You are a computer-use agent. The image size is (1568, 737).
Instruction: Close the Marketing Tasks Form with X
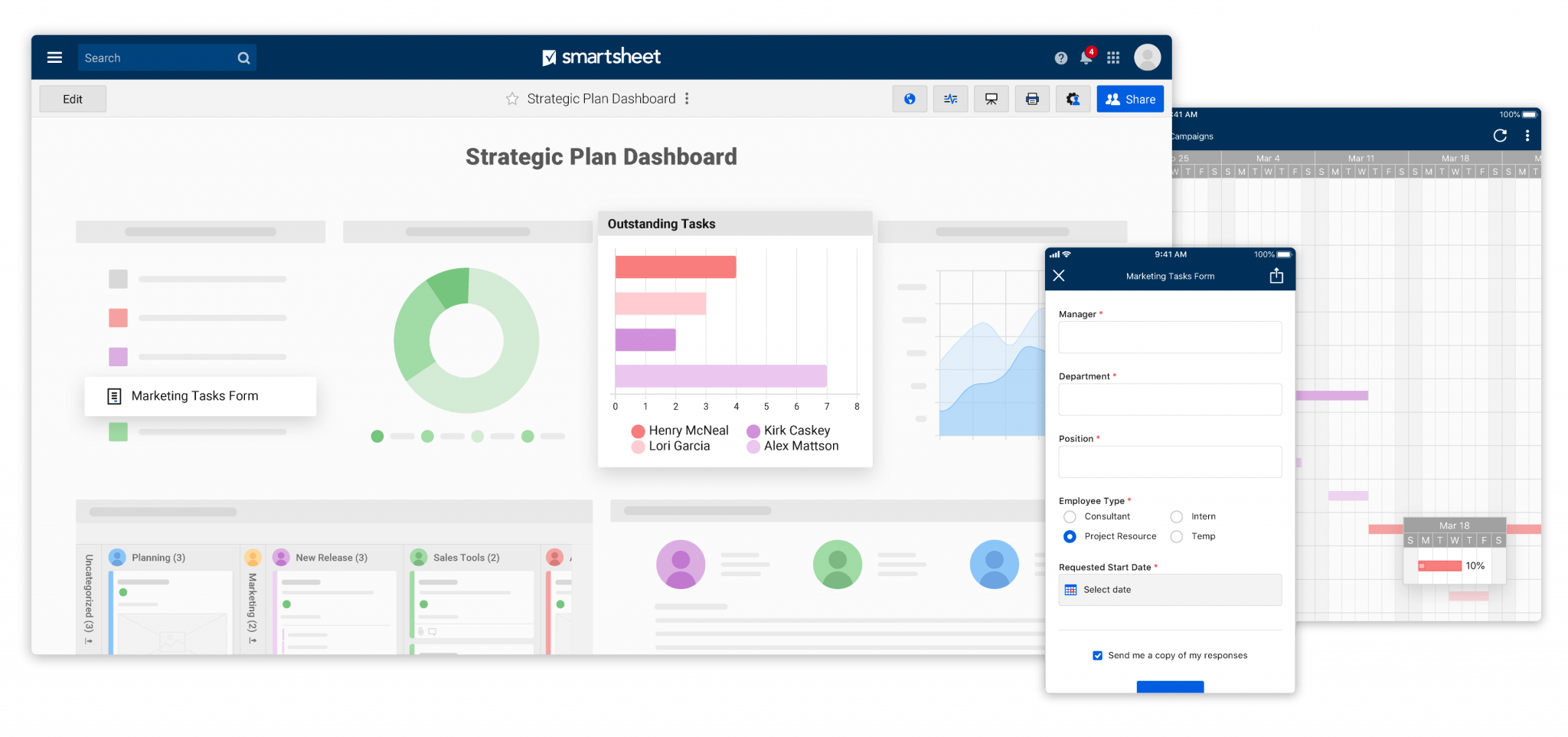point(1059,276)
